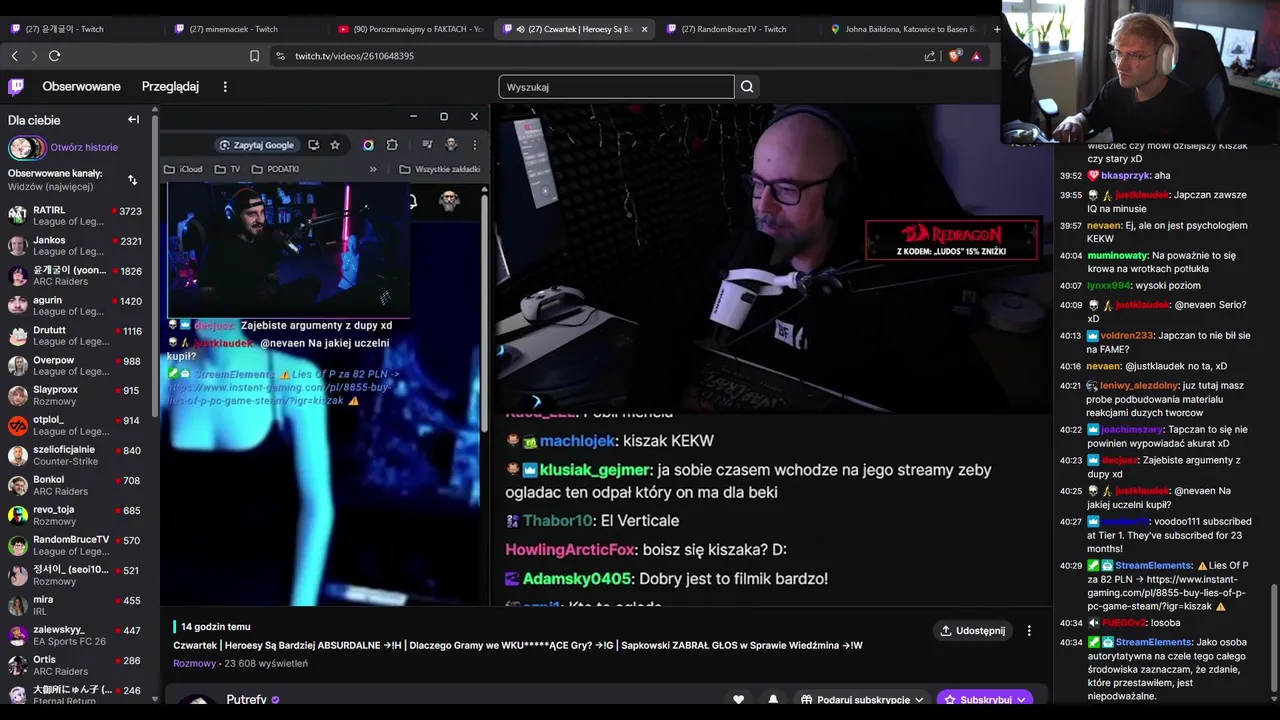Click the site settings icon beside URL
The image size is (1280, 720).
(280, 56)
